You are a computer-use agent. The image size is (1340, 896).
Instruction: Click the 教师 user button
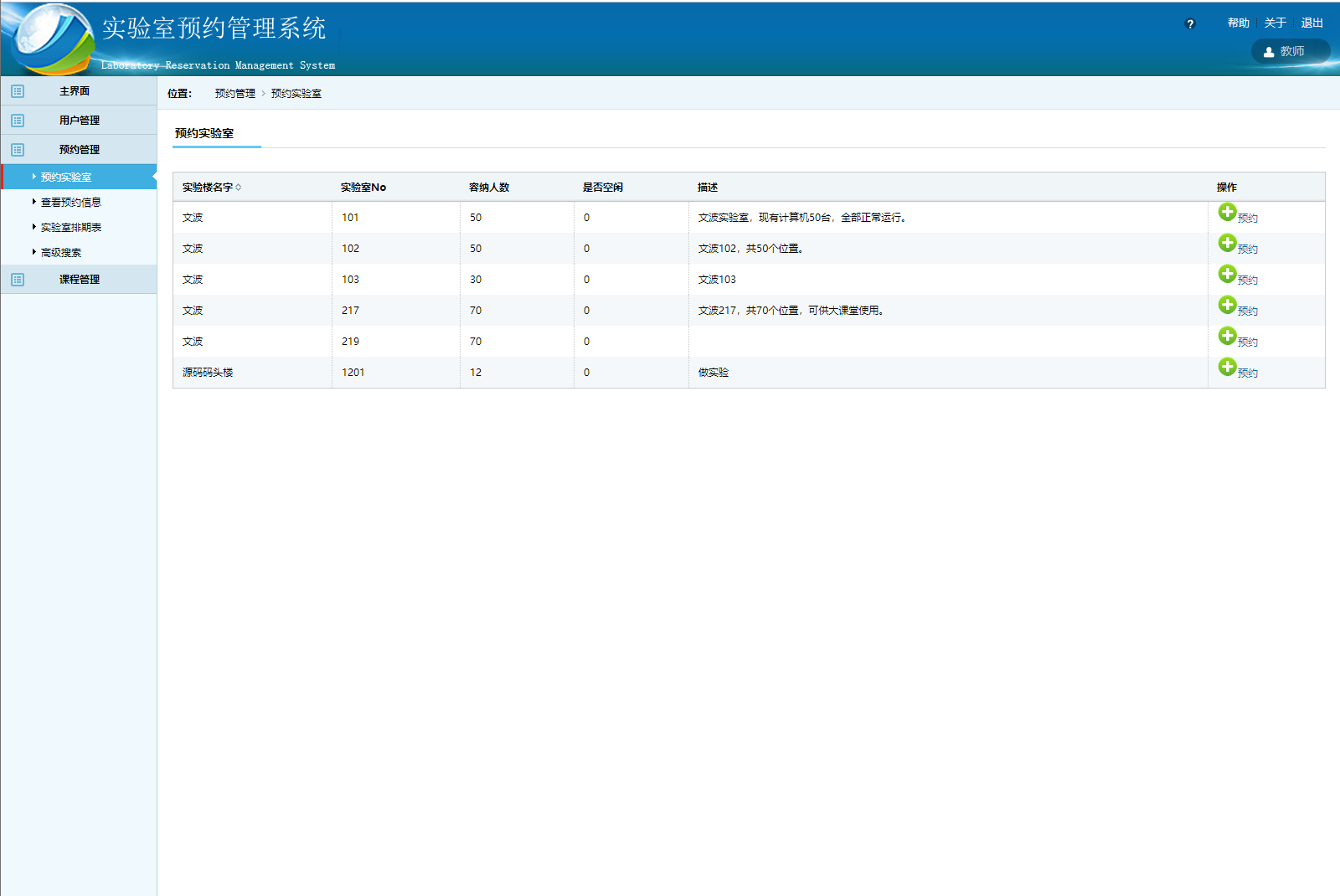pos(1291,52)
